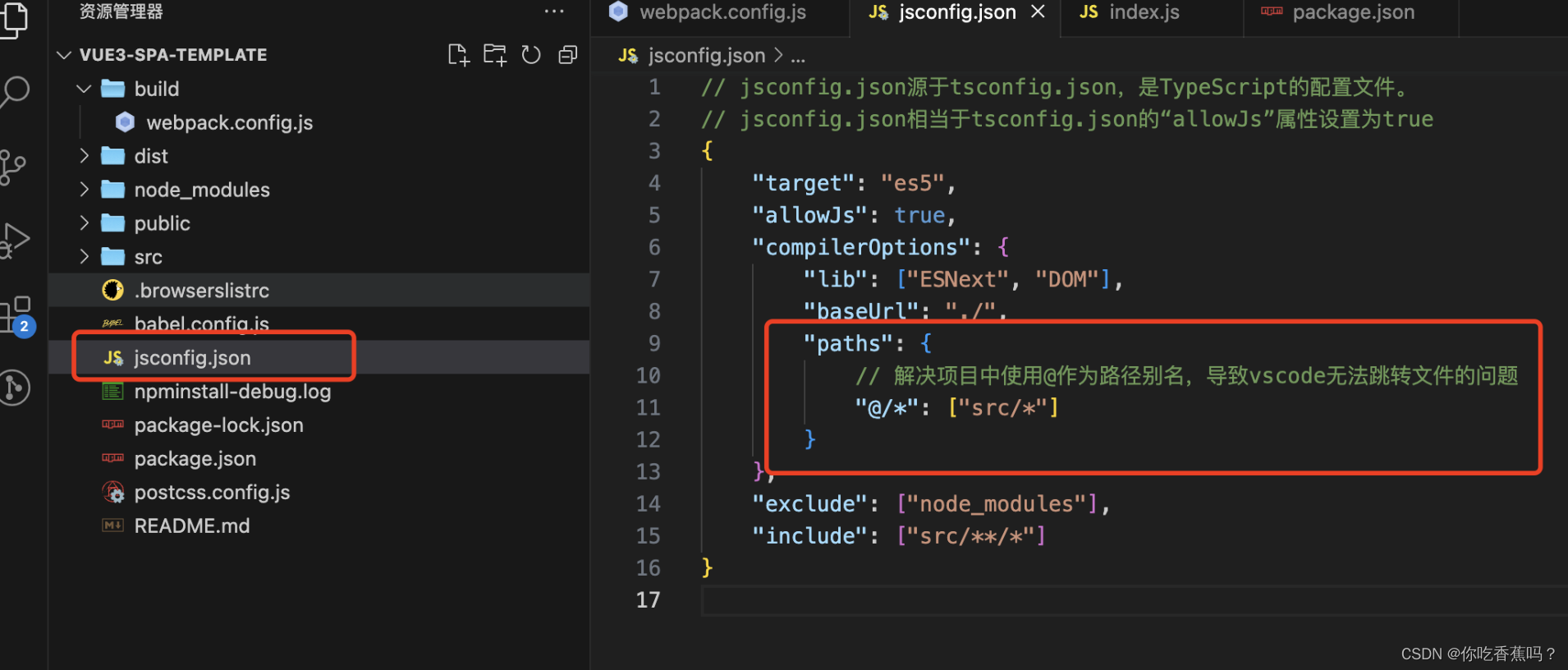
Task: Click the log file icon beside npminstall-debug.log
Action: coord(112,391)
